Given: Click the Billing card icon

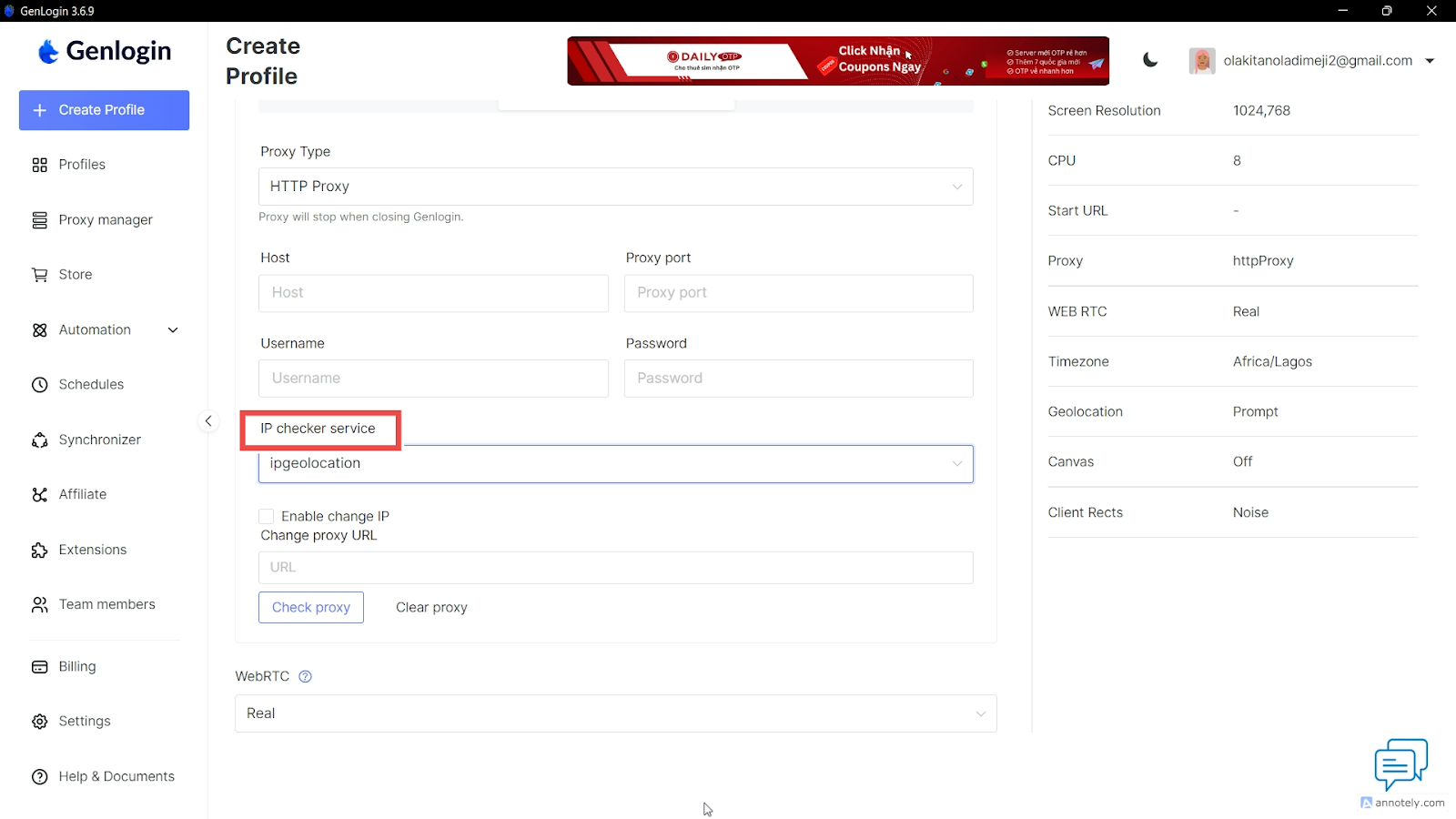Looking at the screenshot, I should click(x=39, y=667).
